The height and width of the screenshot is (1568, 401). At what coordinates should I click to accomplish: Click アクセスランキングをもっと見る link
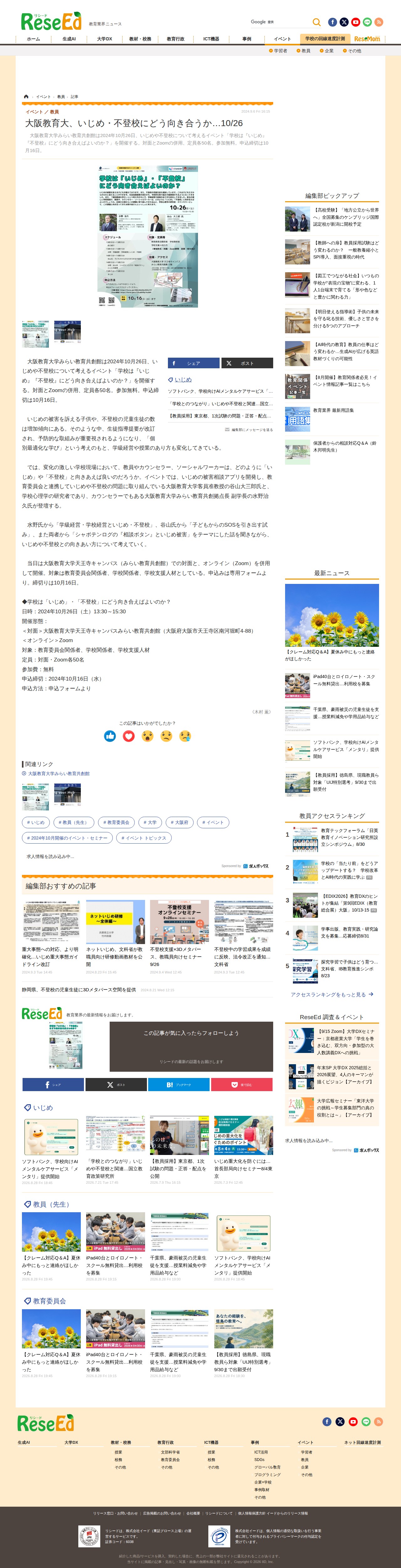coord(331,995)
